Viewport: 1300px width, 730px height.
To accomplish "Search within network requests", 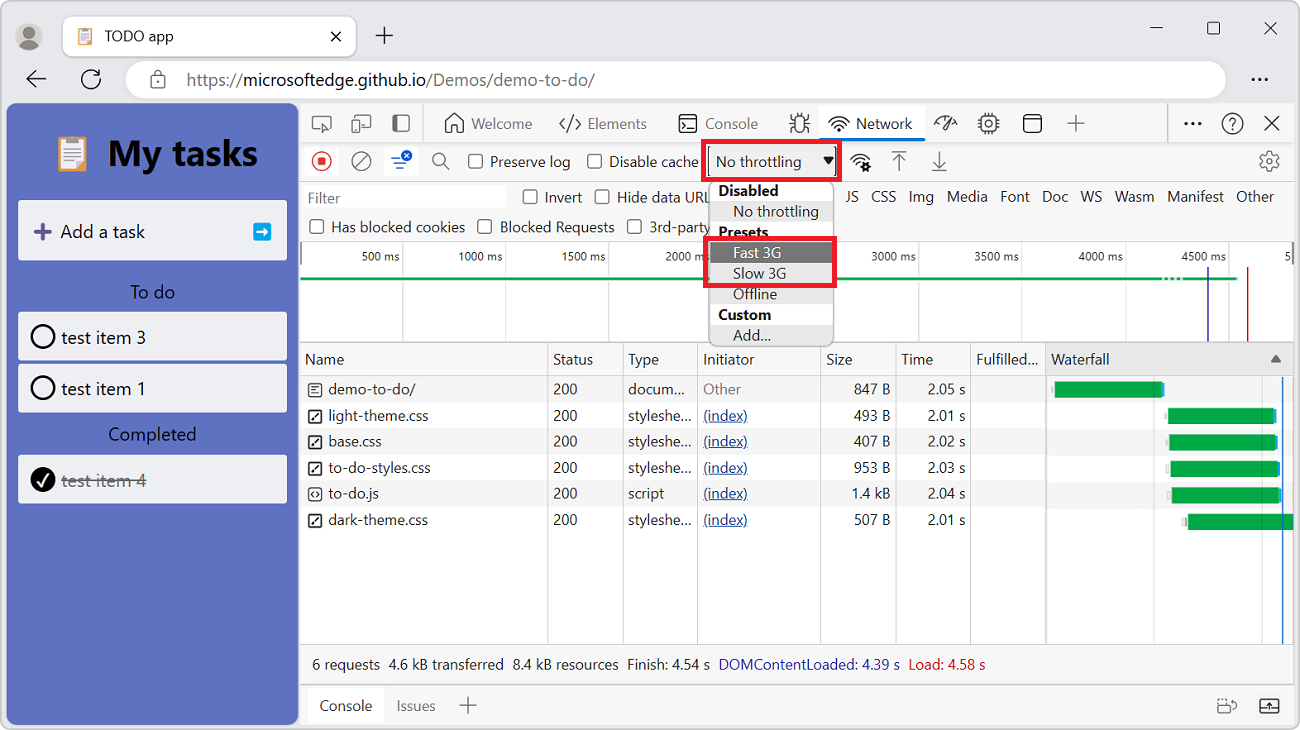I will (440, 161).
